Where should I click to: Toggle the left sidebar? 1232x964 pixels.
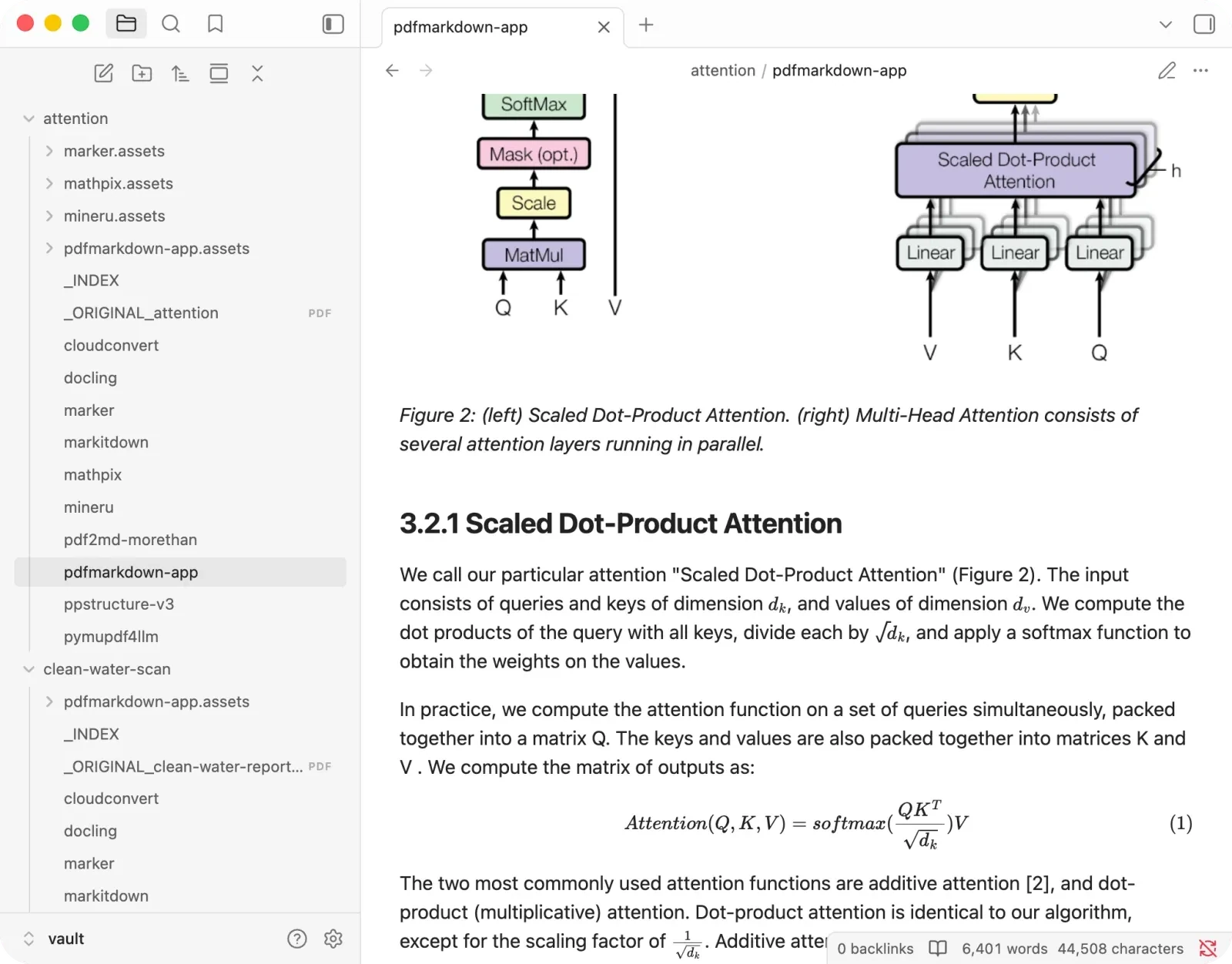(x=333, y=24)
